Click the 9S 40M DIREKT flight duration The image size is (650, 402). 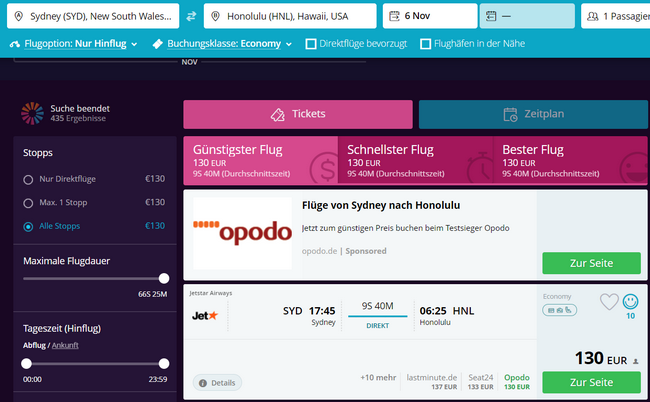click(378, 315)
